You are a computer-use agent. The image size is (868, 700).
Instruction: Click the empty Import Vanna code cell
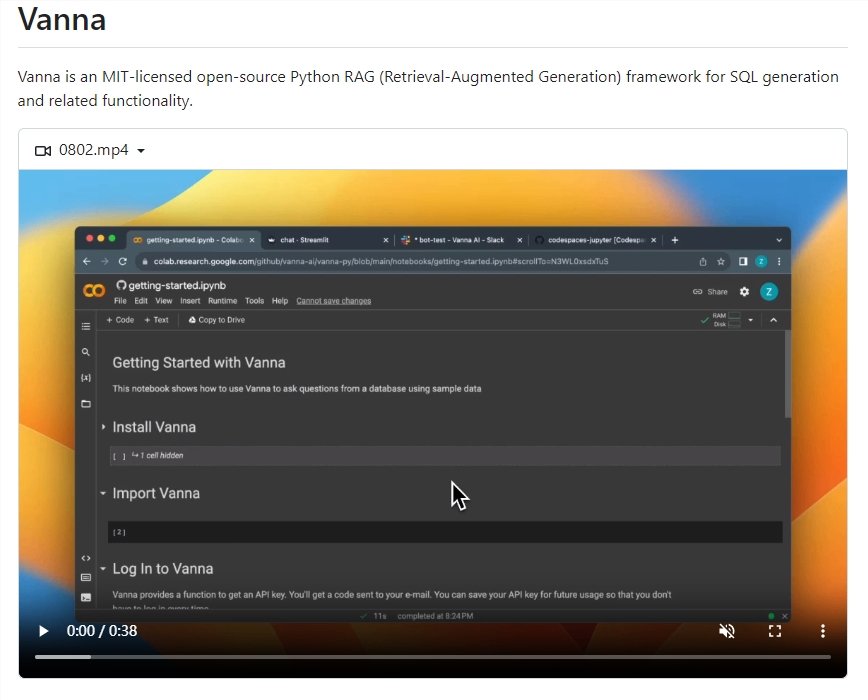[445, 532]
